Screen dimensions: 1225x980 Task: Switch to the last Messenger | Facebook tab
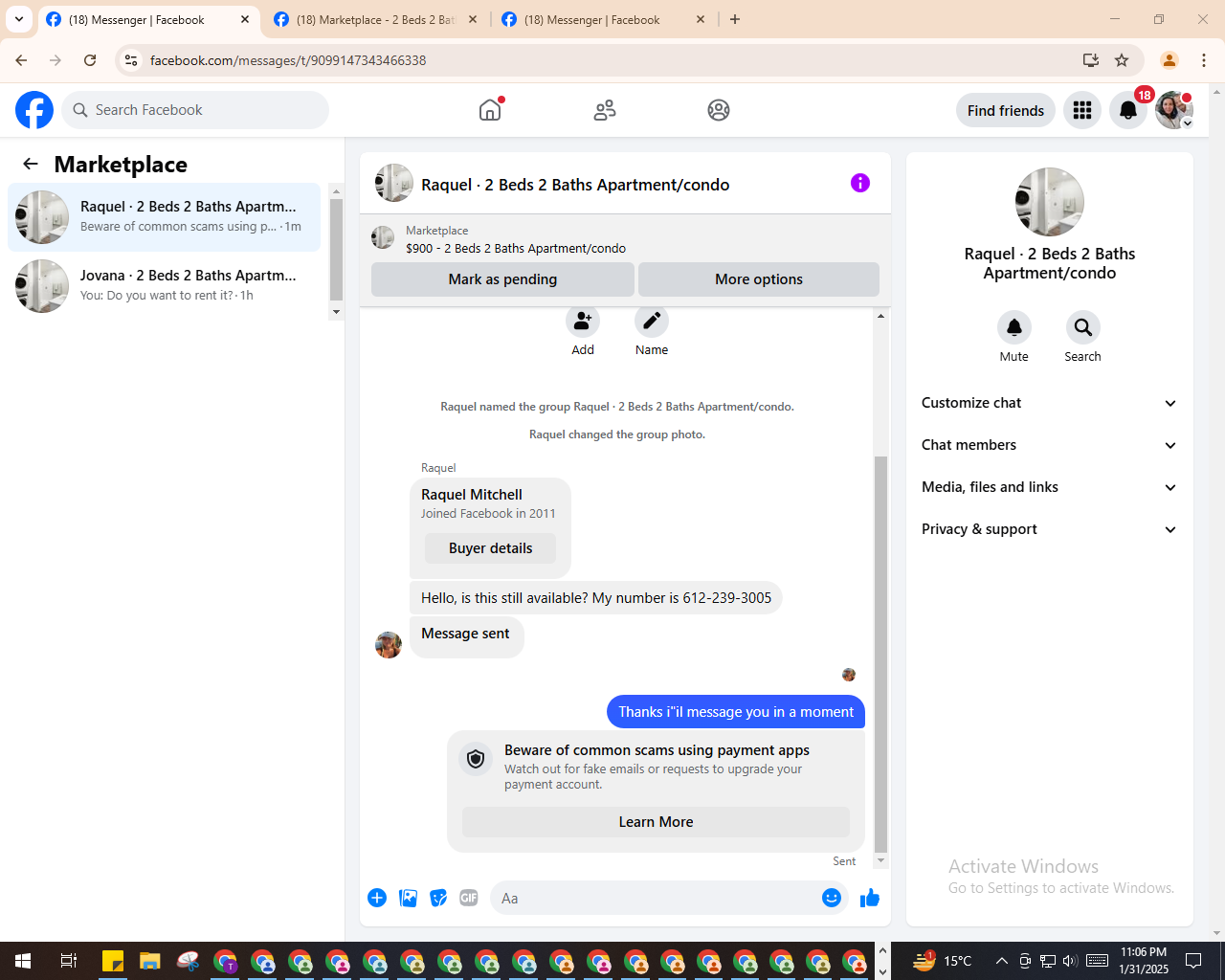pyautogui.click(x=592, y=19)
